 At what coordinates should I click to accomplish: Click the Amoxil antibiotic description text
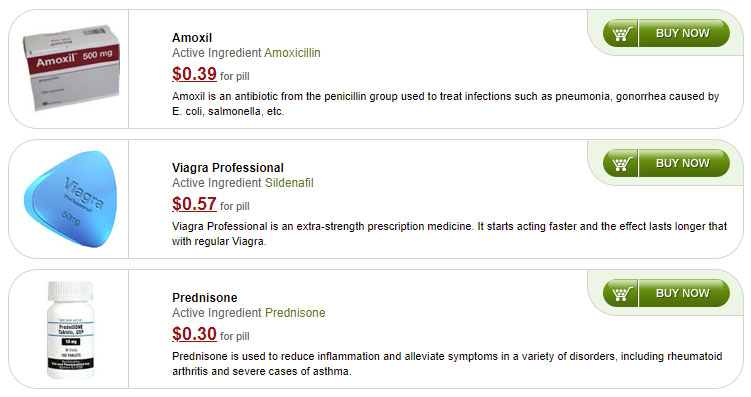(x=445, y=104)
